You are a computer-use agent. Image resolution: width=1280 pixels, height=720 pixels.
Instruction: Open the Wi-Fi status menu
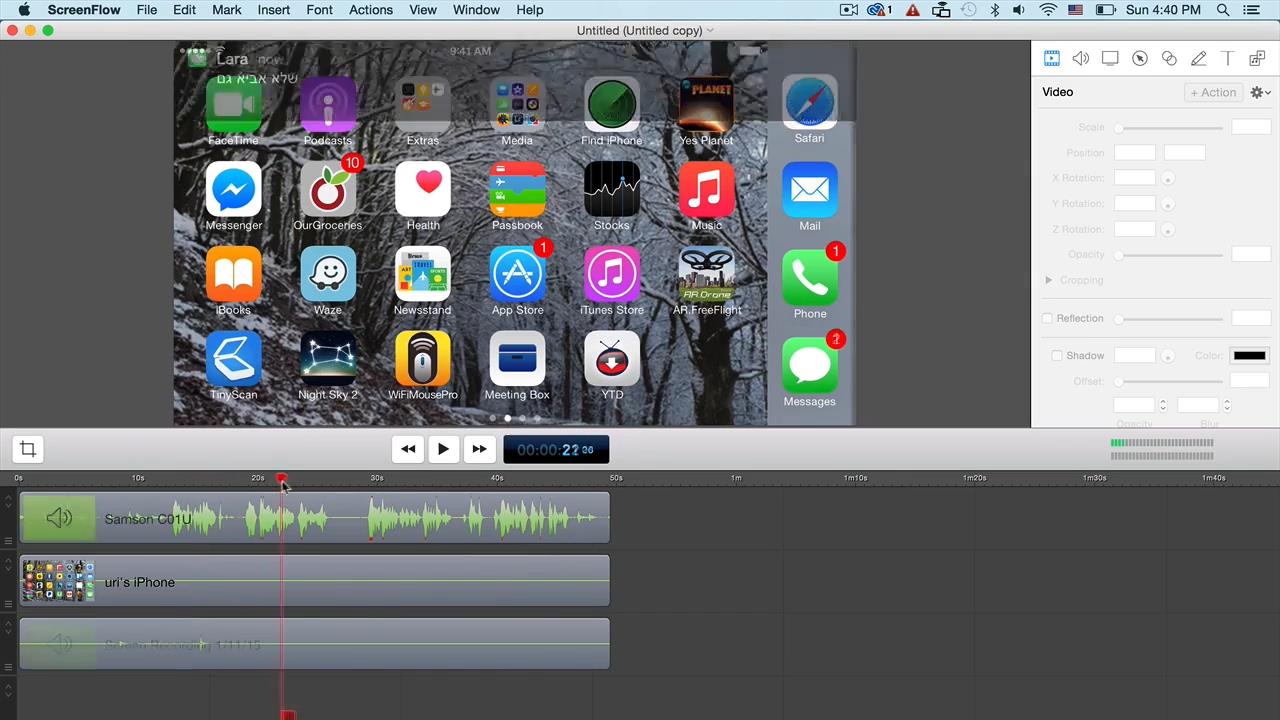(1048, 10)
